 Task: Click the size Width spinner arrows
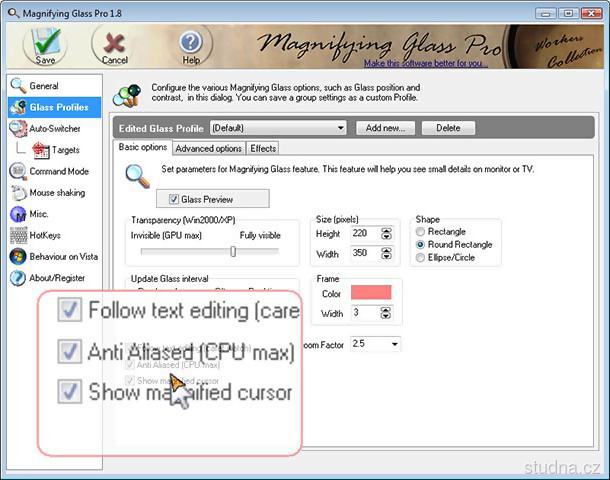[x=386, y=254]
